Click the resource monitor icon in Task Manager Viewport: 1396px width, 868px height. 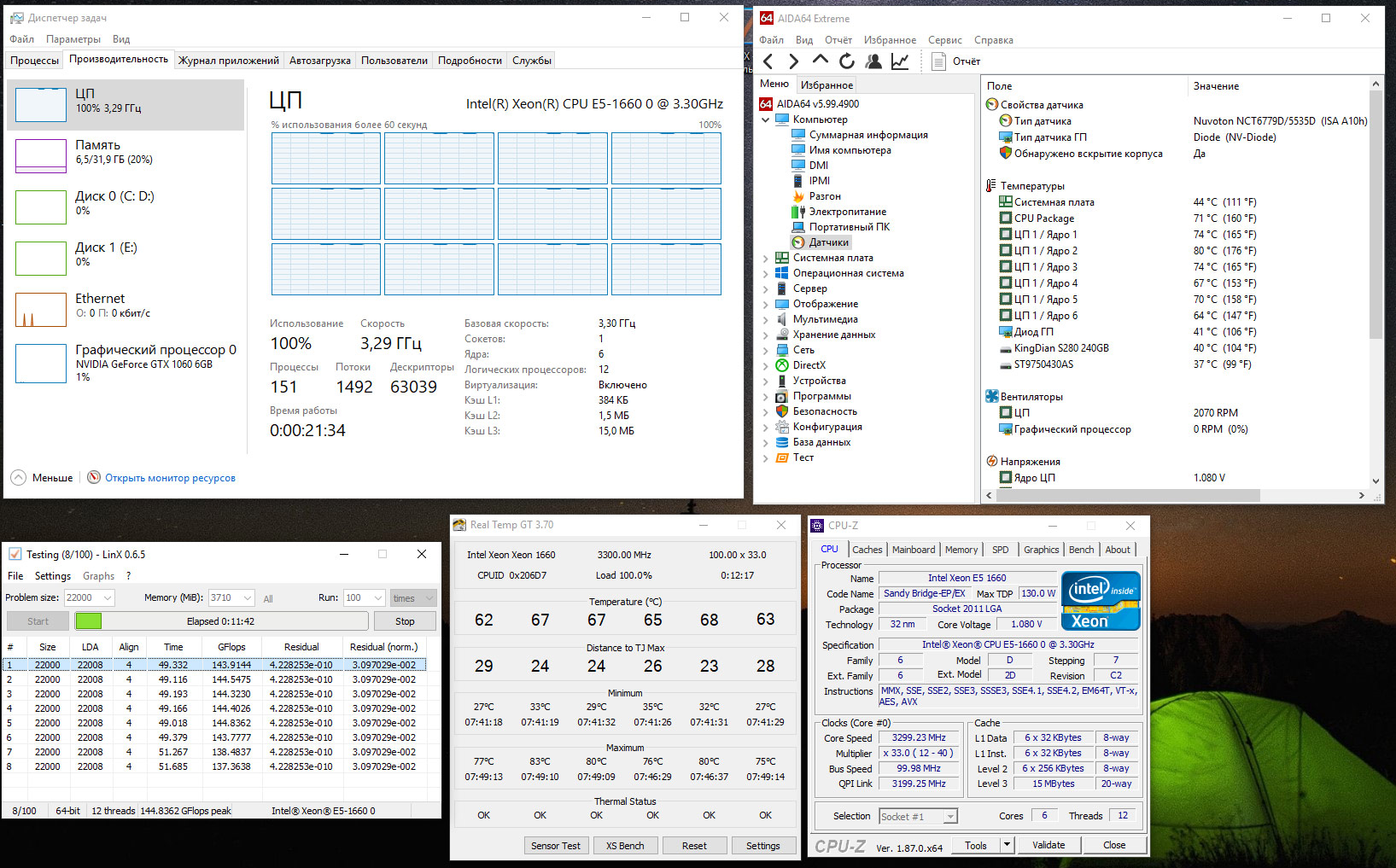94,477
